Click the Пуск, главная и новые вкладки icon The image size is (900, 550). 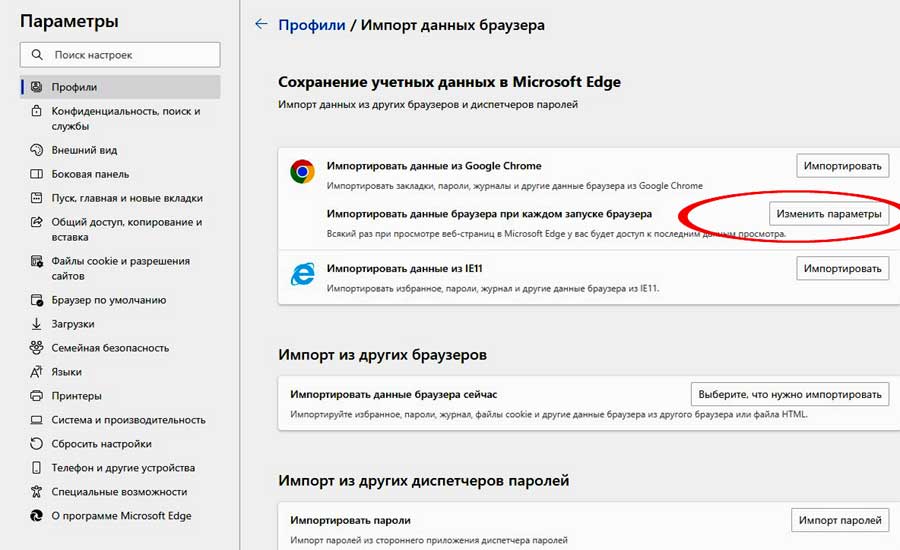[36, 197]
